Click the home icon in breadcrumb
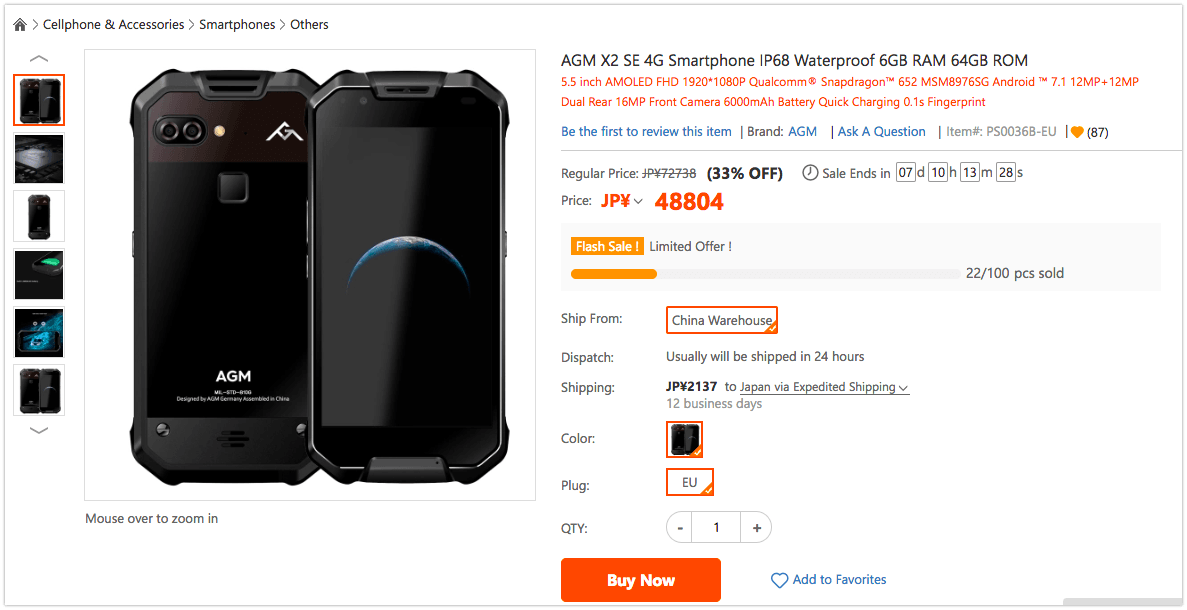1187x610 pixels. click(x=20, y=25)
